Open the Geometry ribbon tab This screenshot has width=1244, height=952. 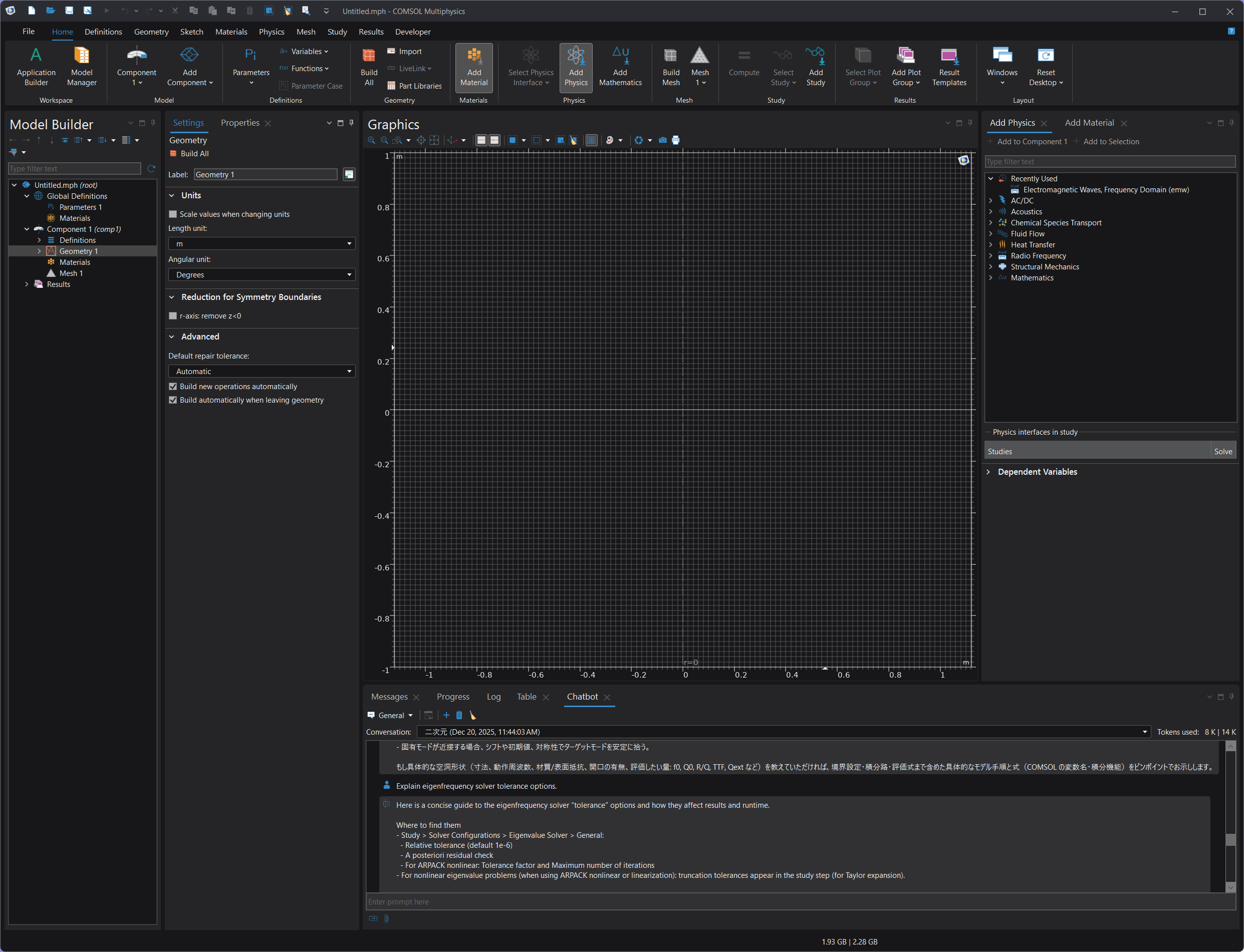[151, 32]
